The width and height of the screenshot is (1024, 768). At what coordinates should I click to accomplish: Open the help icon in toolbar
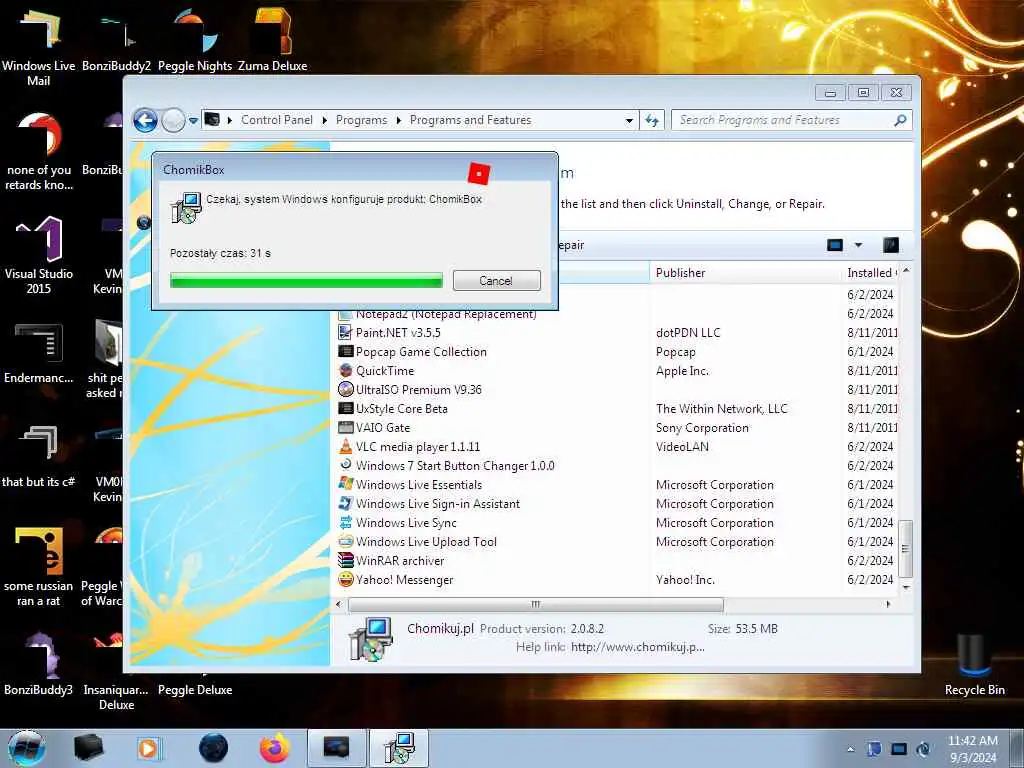(x=891, y=245)
